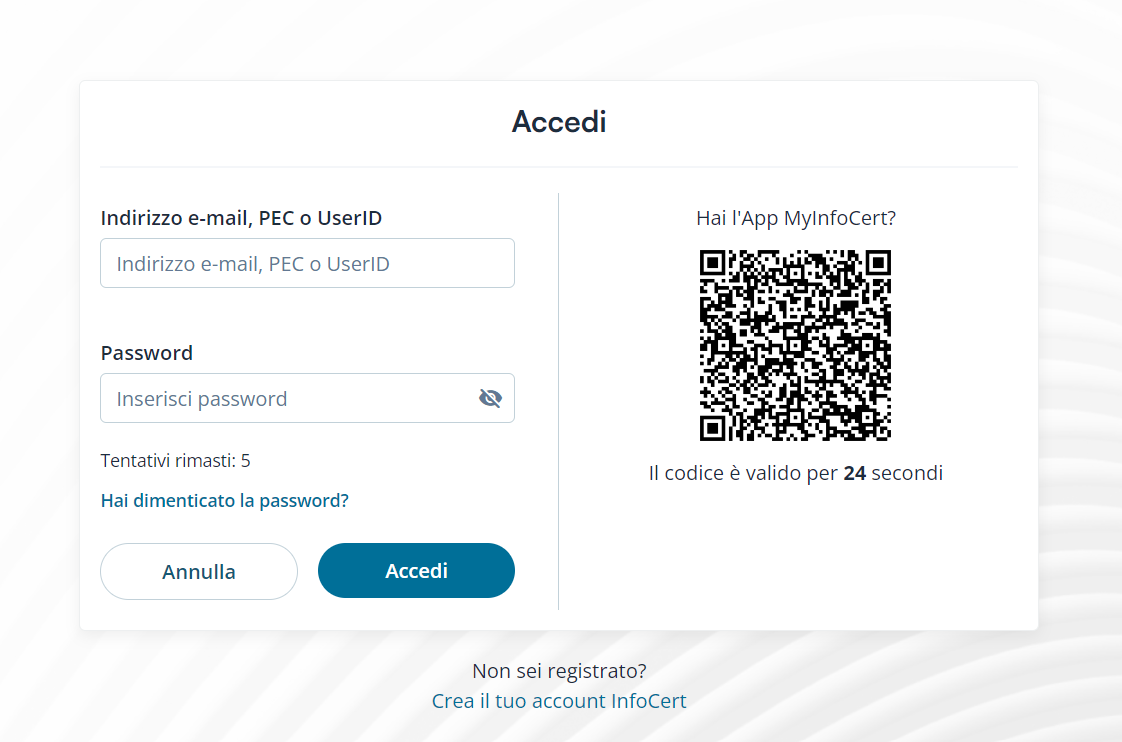Click the QR code's top-left finder square
The height and width of the screenshot is (742, 1122).
coord(713,263)
